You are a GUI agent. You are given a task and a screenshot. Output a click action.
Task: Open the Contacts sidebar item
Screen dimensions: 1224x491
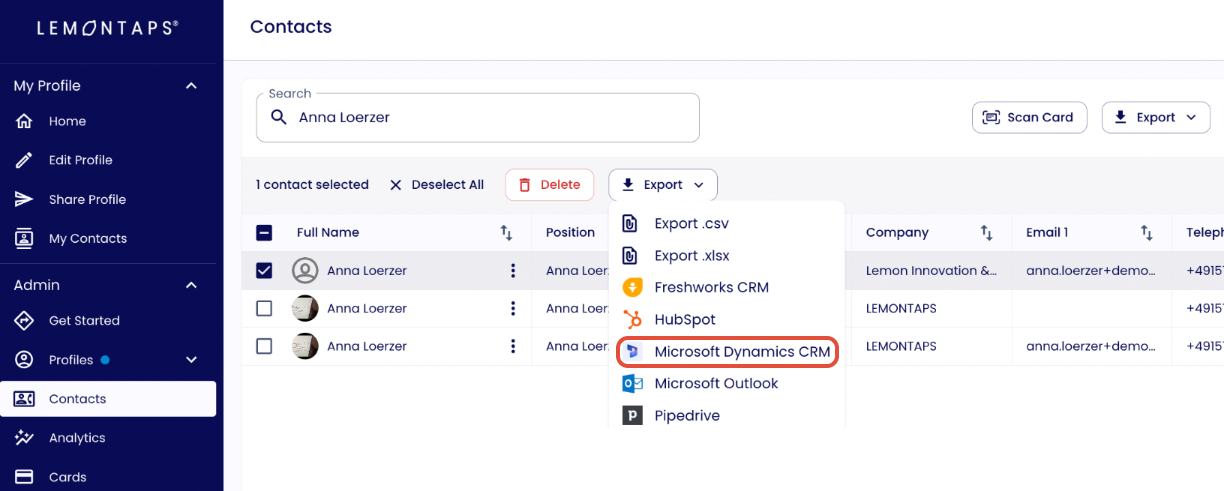click(x=108, y=399)
